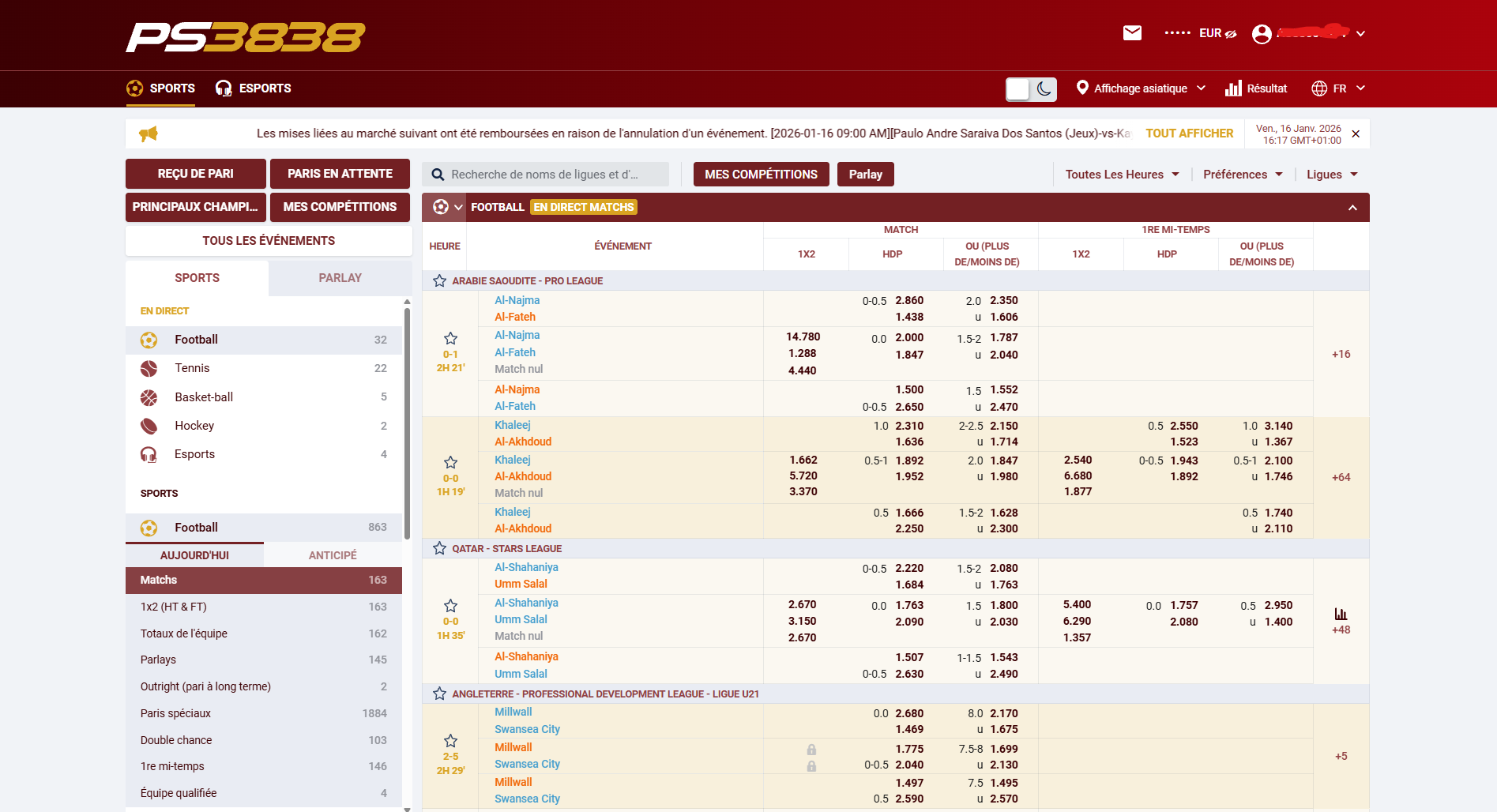Open Affichage asiatique dropdown

point(1141,88)
